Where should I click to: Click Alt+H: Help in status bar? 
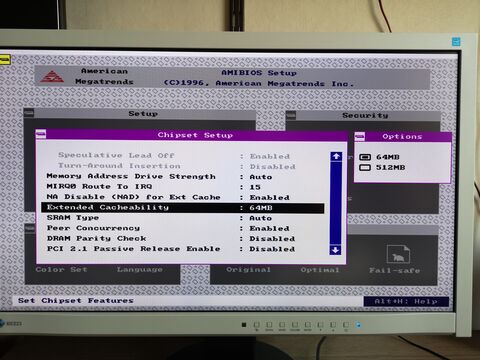pos(406,301)
